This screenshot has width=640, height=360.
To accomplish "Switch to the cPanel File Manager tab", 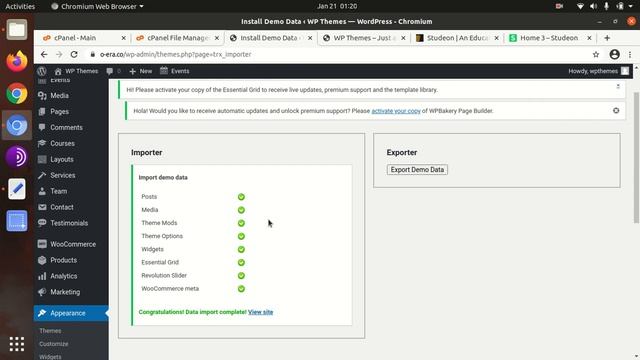I will [x=177, y=38].
